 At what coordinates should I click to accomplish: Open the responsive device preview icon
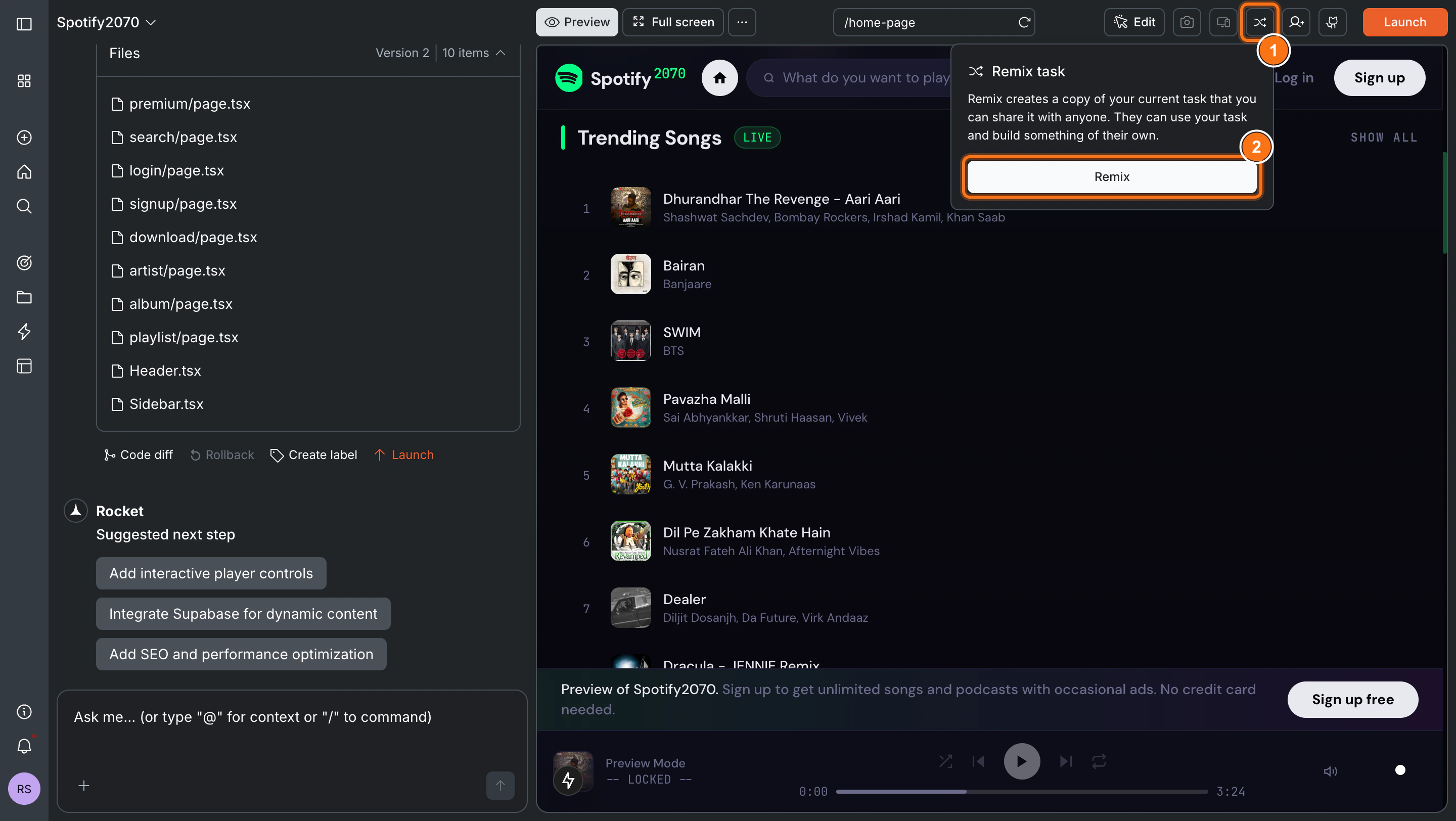[x=1223, y=22]
